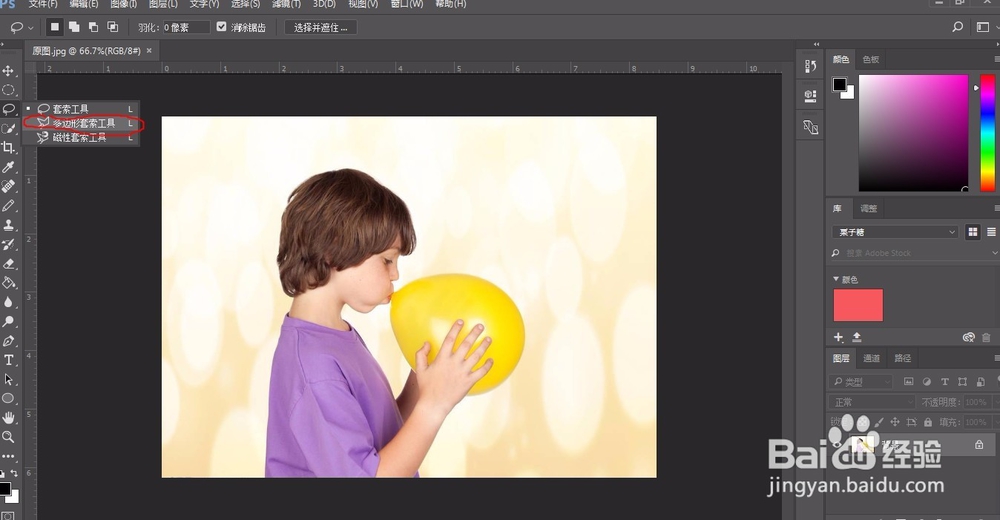Toggle the anti-alias 消除锯齿 checkbox
The image size is (1000, 520).
click(x=221, y=27)
